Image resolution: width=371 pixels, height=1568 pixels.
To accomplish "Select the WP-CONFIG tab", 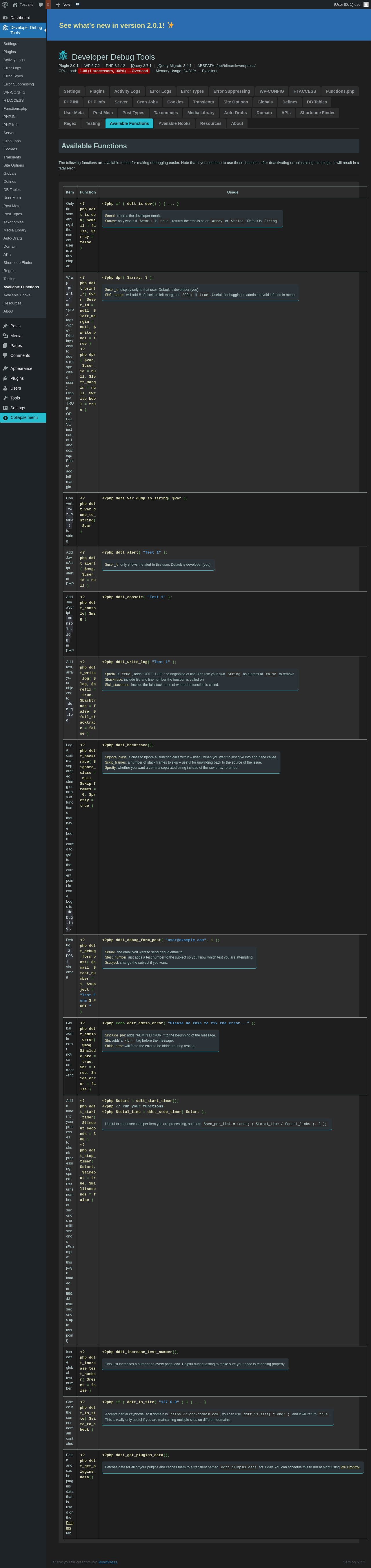I will coord(272,91).
